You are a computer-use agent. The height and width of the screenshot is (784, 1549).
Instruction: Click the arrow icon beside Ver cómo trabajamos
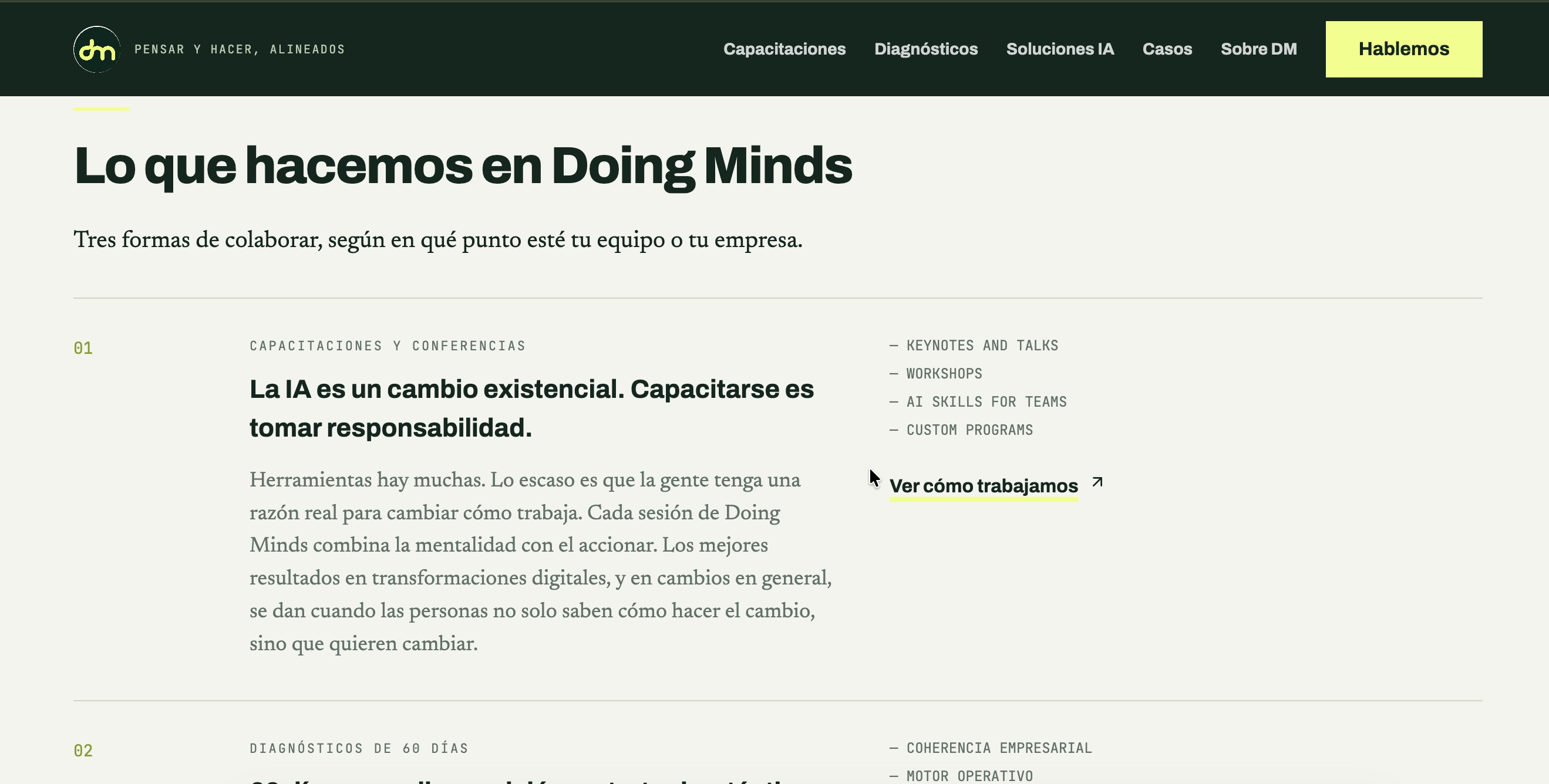pyautogui.click(x=1097, y=482)
